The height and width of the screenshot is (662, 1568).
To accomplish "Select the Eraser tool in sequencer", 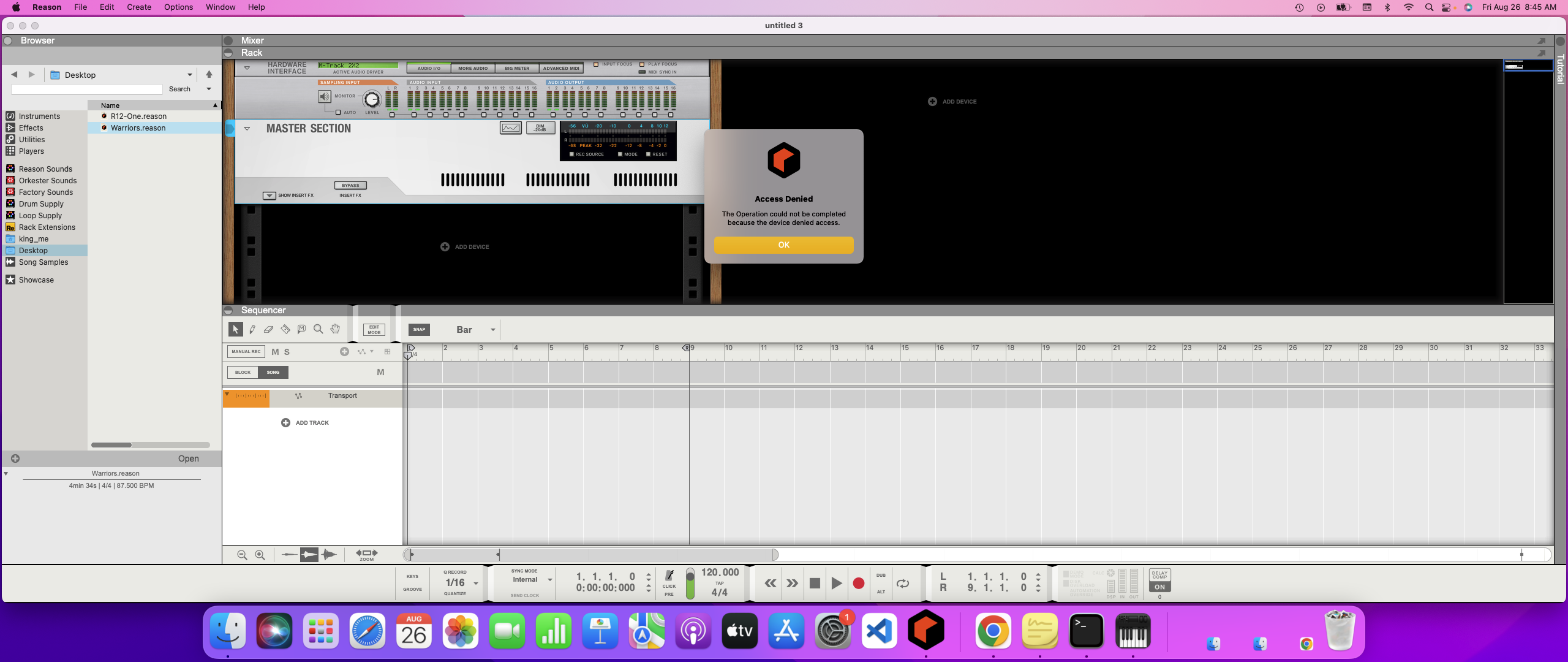I will [268, 330].
